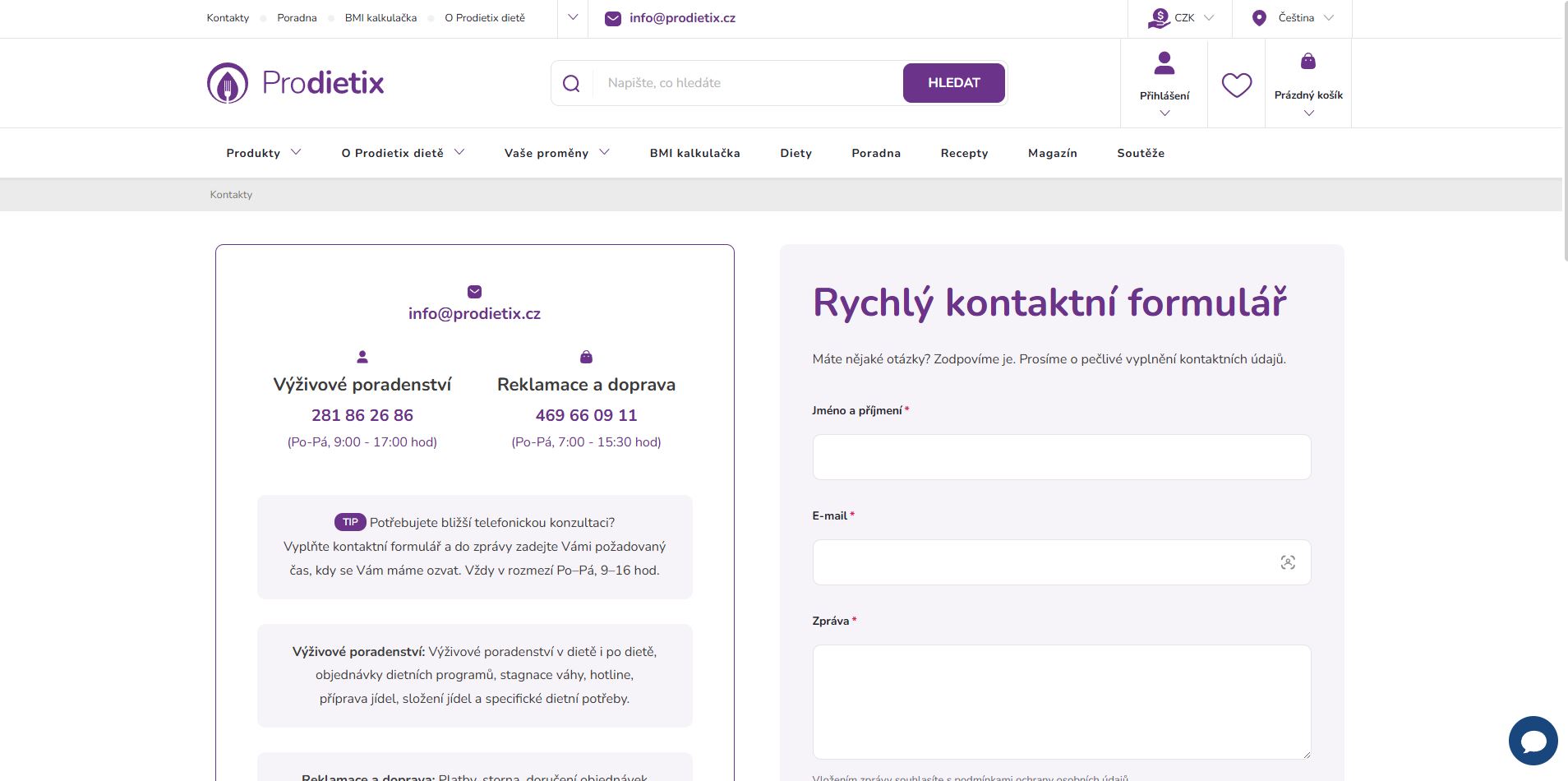Open the wishlist heart icon

point(1236,85)
